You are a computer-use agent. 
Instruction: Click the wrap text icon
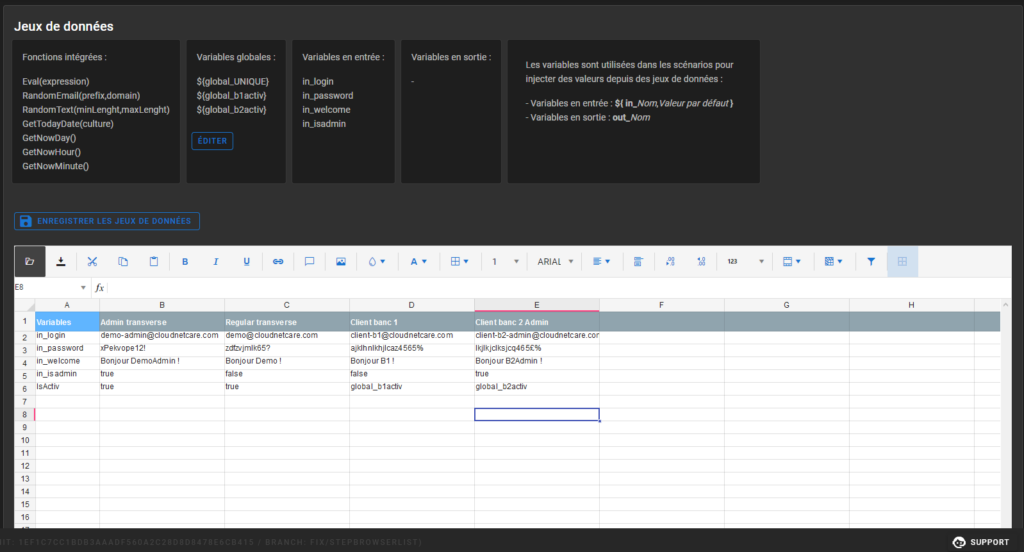coord(638,261)
